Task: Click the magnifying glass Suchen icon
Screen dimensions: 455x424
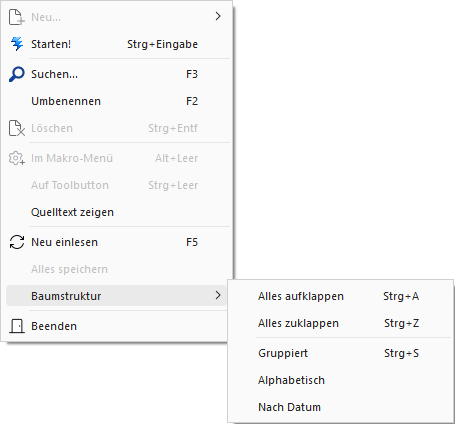Action: 17,74
